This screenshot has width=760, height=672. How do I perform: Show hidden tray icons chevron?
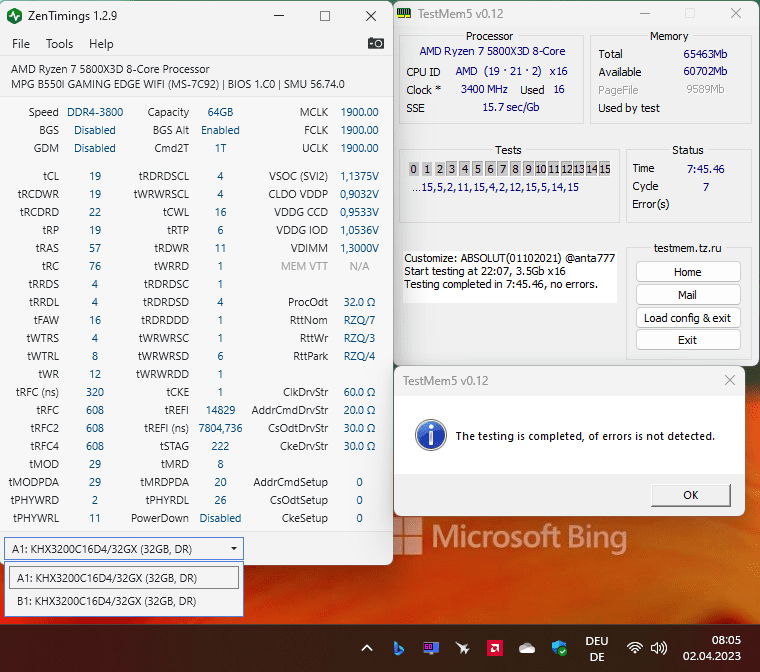[367, 648]
